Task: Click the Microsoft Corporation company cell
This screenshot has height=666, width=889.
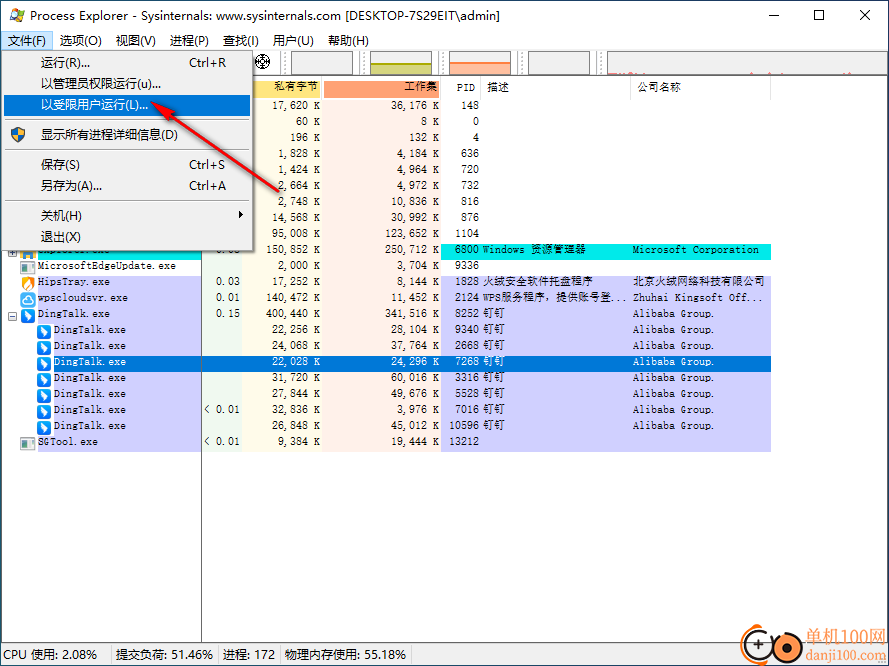Action: (695, 250)
